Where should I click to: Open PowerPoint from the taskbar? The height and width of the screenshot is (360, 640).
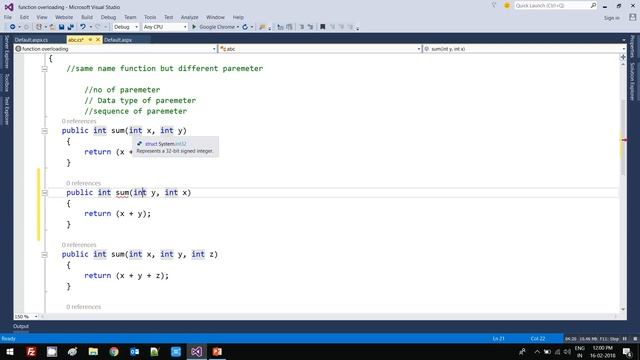tap(217, 351)
